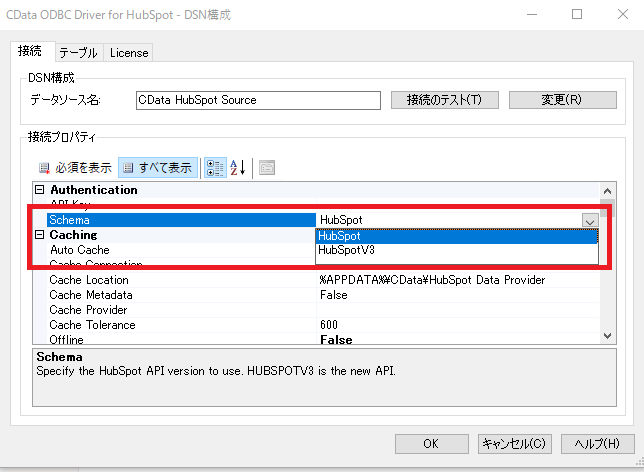This screenshot has width=644, height=472.
Task: Collapse the Authentication category
Action: click(x=39, y=190)
